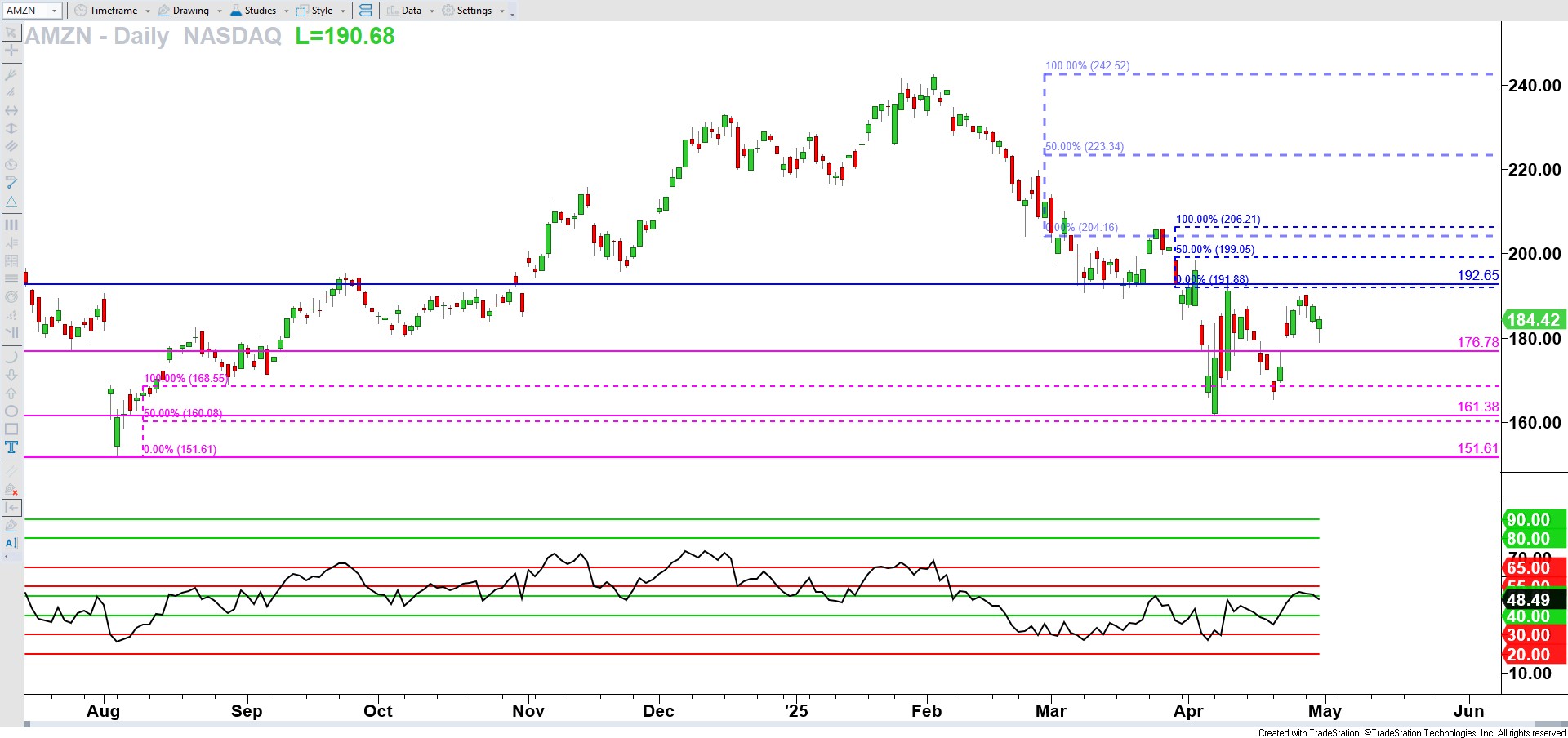Image resolution: width=1568 pixels, height=738 pixels.
Task: Select the blue ruler measurement tool
Action: [11, 183]
